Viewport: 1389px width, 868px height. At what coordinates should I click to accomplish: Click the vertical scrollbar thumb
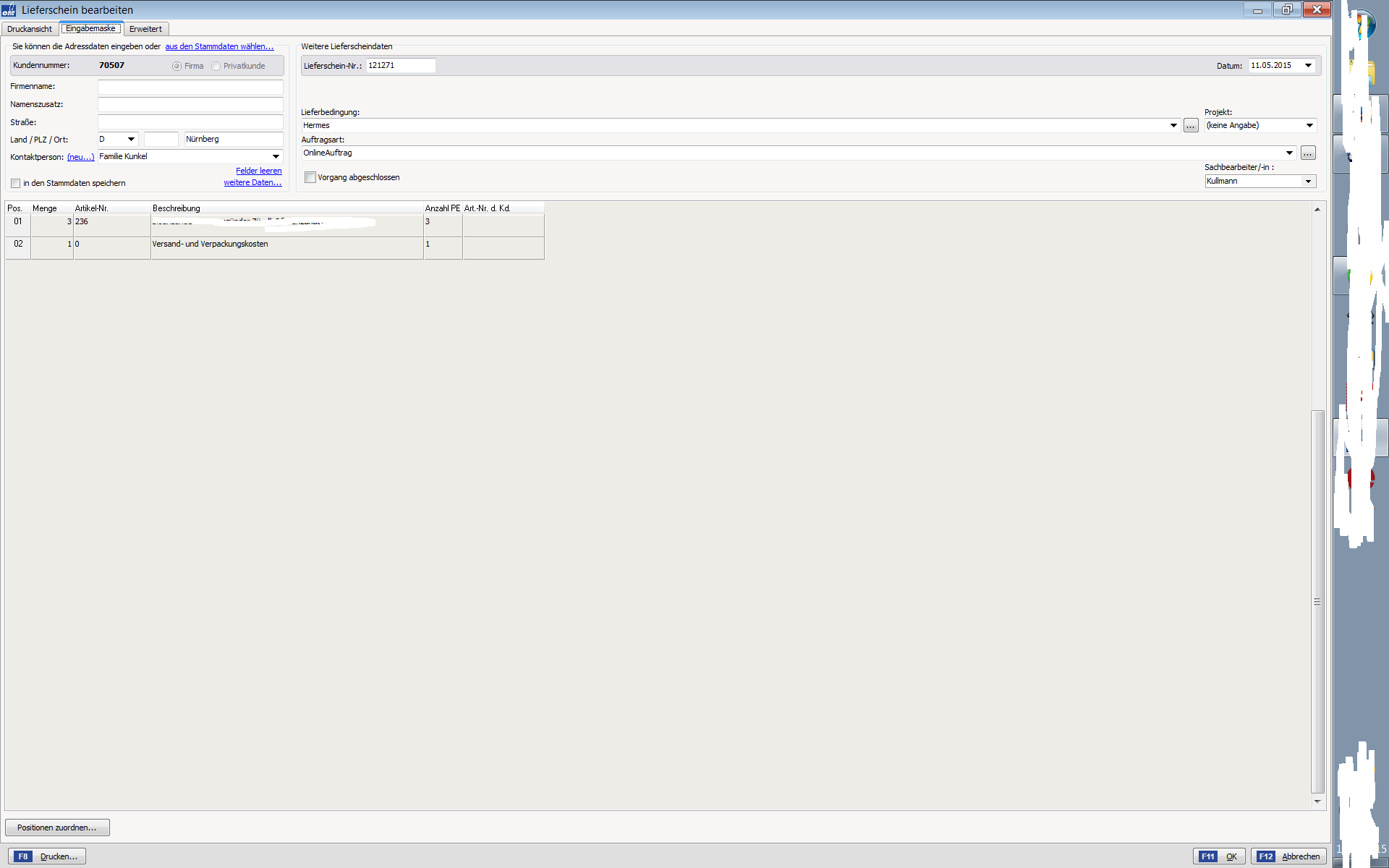[x=1317, y=602]
